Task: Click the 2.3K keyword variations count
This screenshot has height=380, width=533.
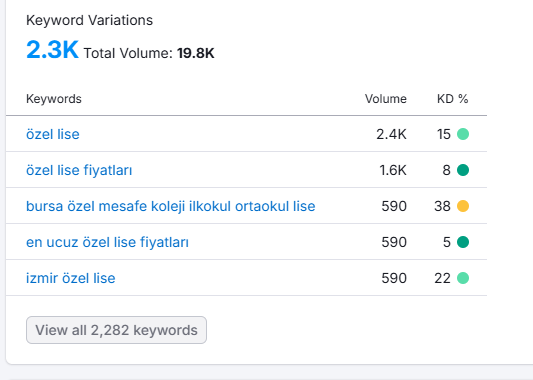Action: tap(52, 50)
